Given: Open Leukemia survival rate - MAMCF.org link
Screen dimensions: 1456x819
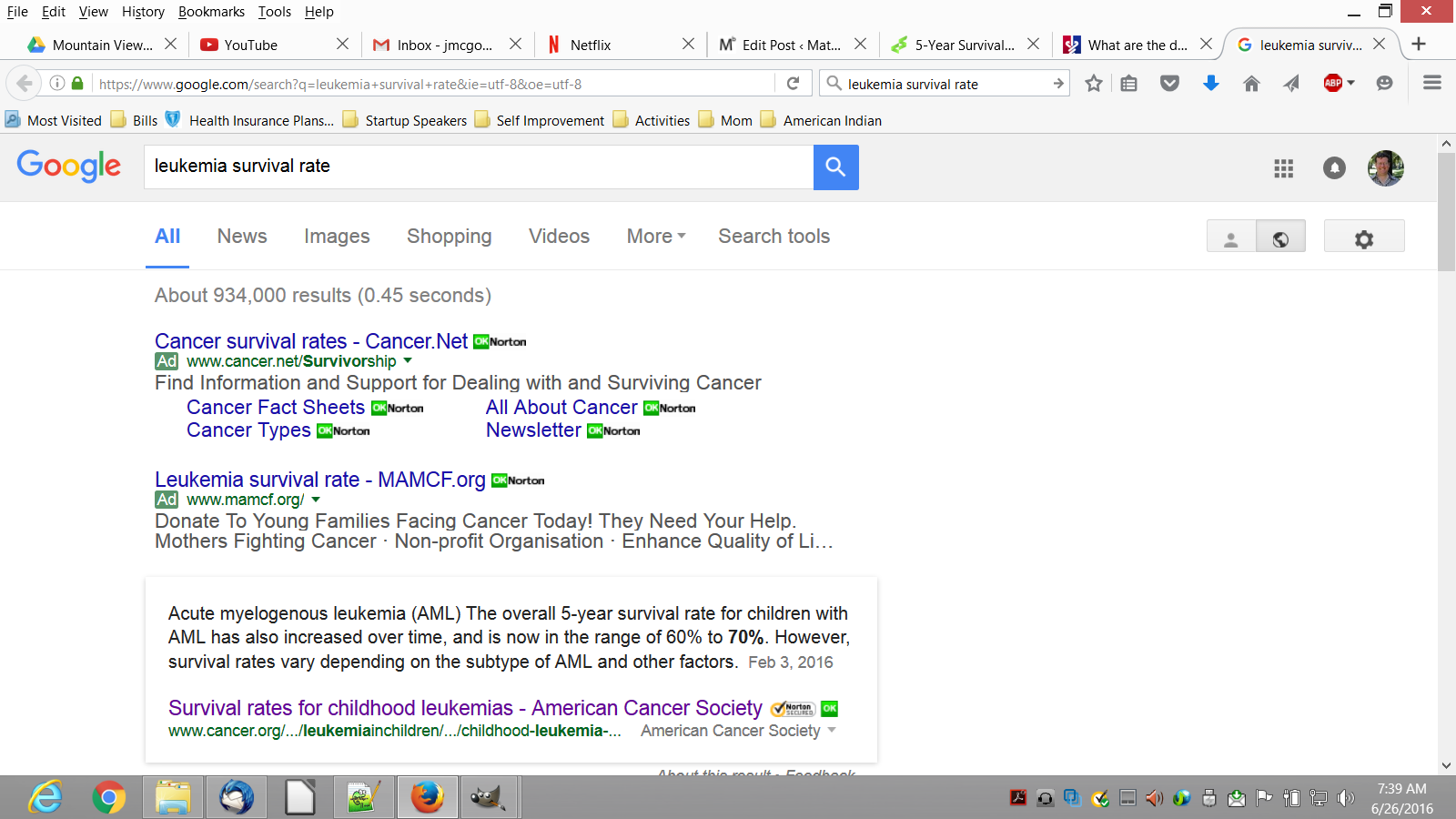Looking at the screenshot, I should click(320, 480).
